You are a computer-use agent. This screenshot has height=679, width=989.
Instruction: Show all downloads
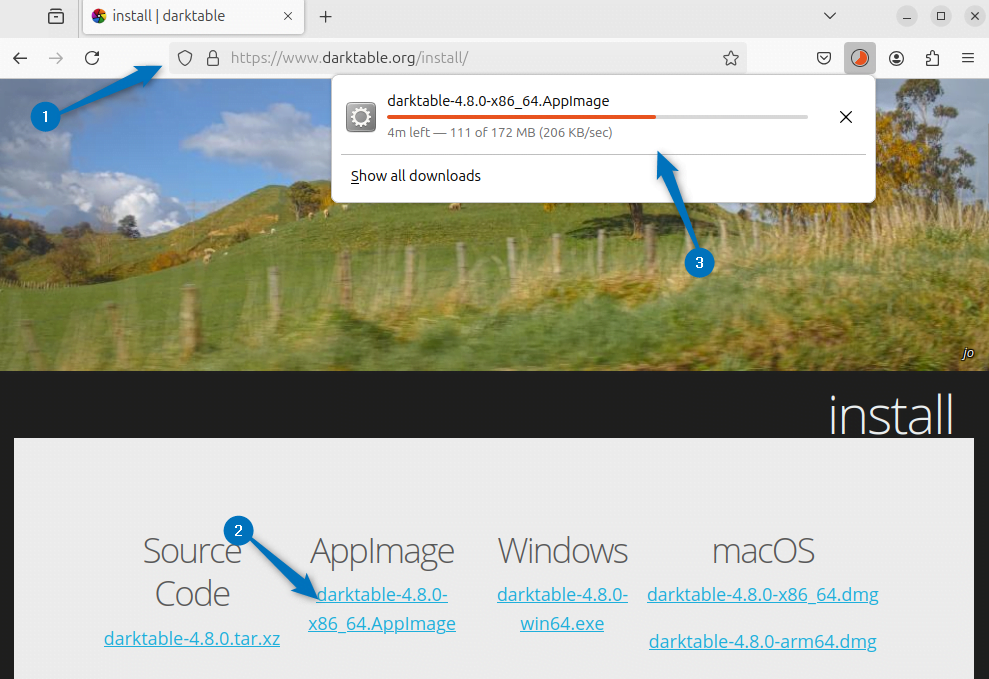pyautogui.click(x=415, y=175)
